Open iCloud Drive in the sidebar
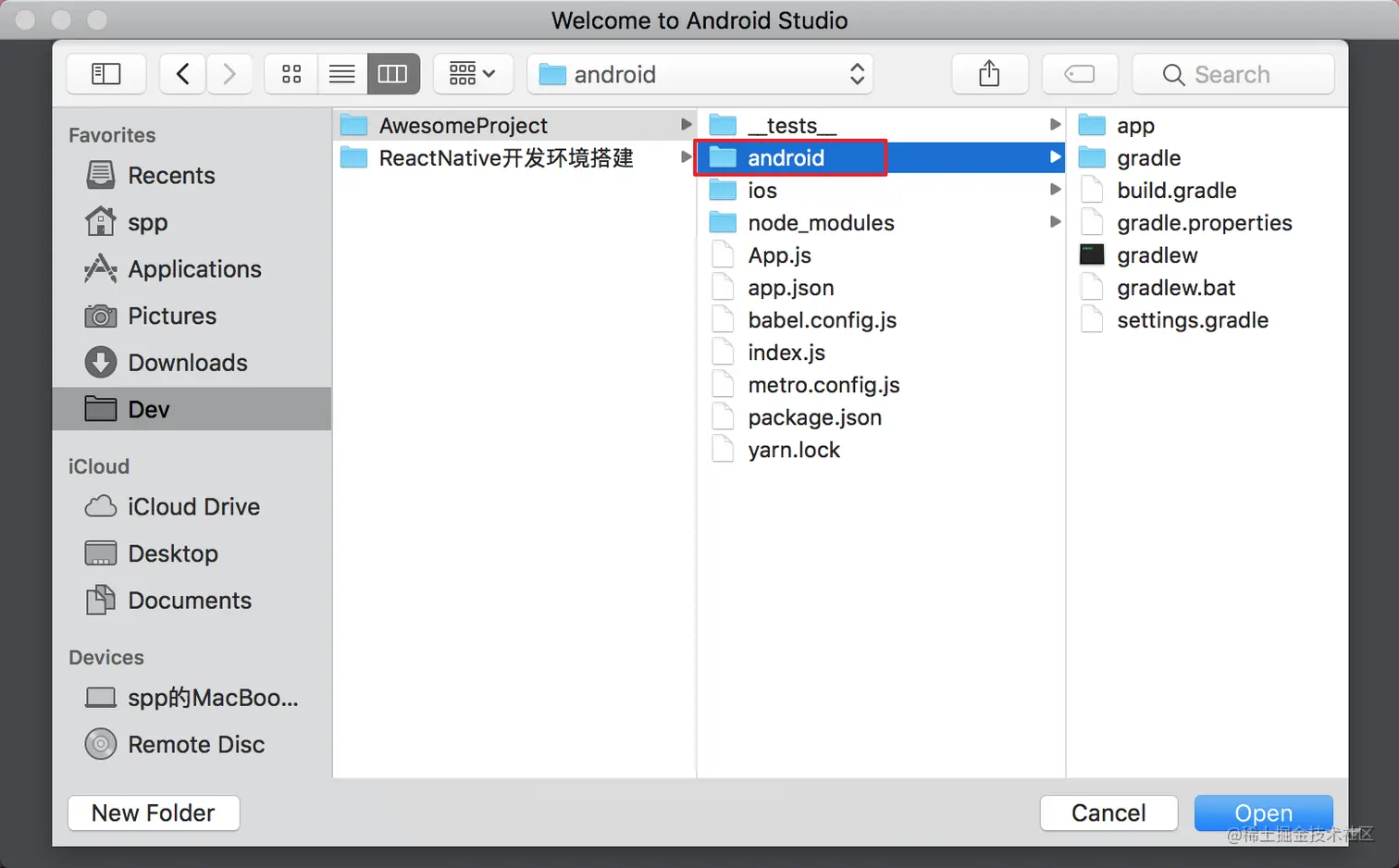The height and width of the screenshot is (868, 1399). click(192, 507)
